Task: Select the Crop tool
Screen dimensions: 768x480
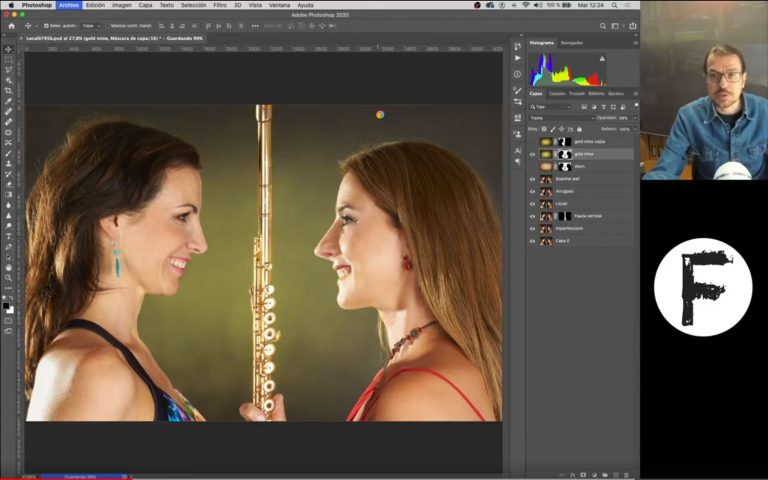Action: click(8, 91)
